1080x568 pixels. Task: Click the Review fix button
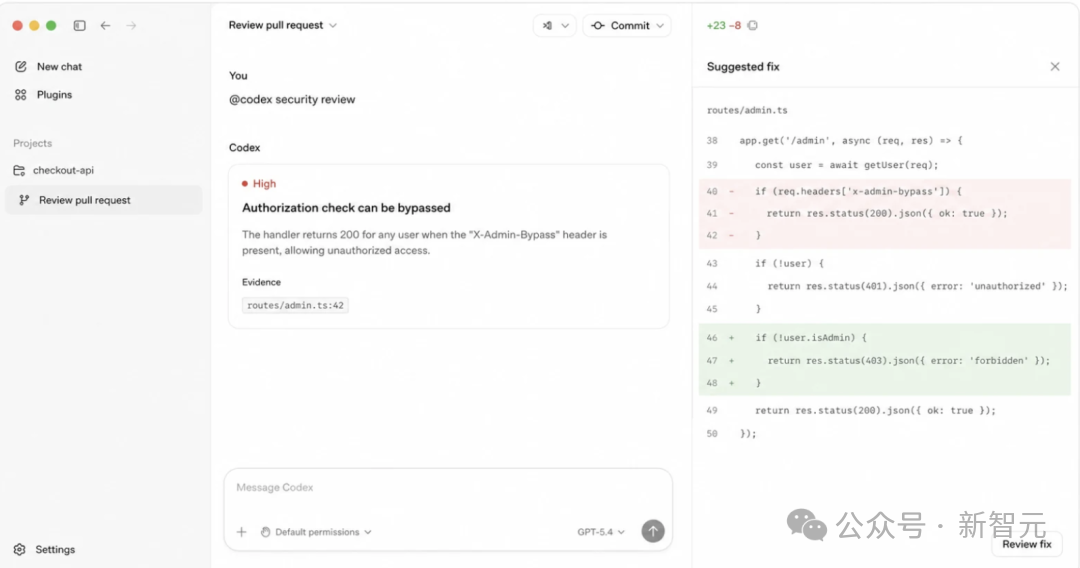coord(1027,544)
